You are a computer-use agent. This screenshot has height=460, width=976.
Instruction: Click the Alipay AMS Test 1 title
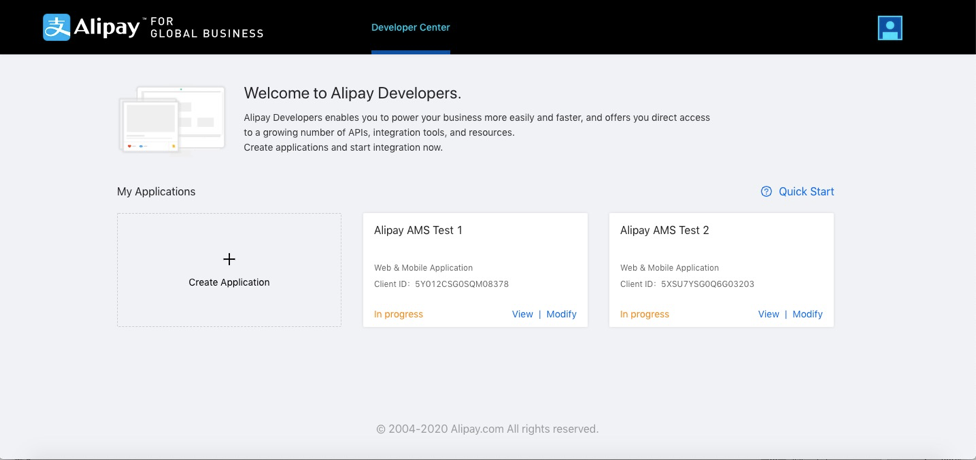tap(418, 230)
